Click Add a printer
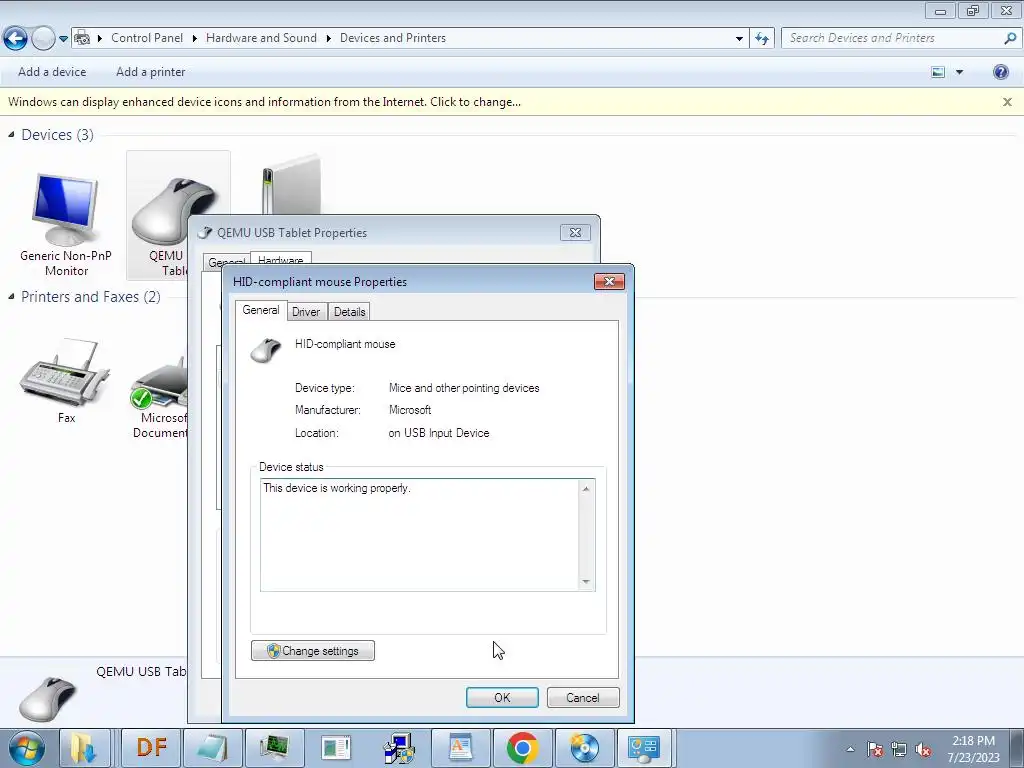1024x768 pixels. coord(151,72)
